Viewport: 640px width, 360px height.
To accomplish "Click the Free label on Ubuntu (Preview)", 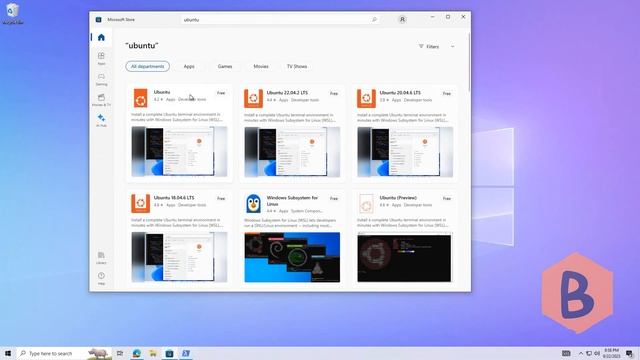I will 447,198.
